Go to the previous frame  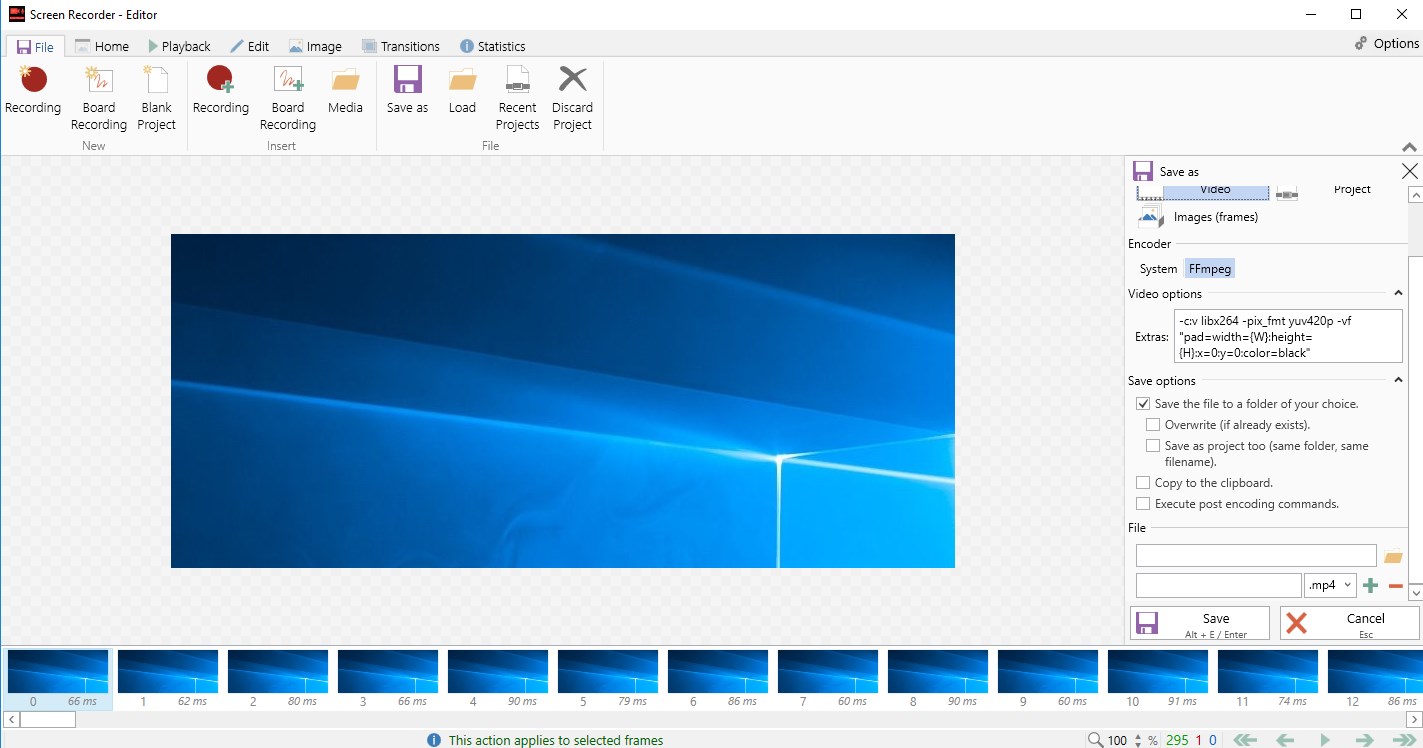point(1286,740)
